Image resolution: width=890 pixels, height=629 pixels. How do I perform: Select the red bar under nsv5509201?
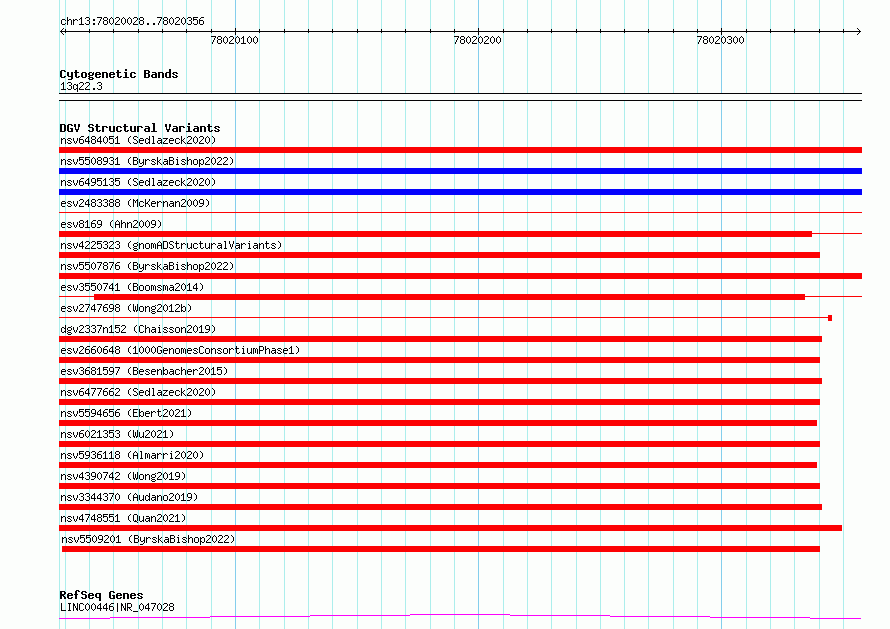click(440, 549)
